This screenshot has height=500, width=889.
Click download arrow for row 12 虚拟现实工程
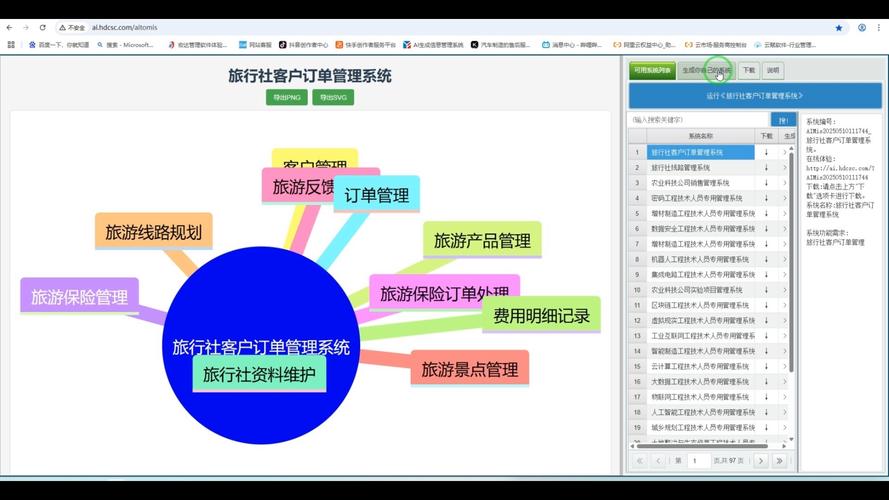[767, 320]
